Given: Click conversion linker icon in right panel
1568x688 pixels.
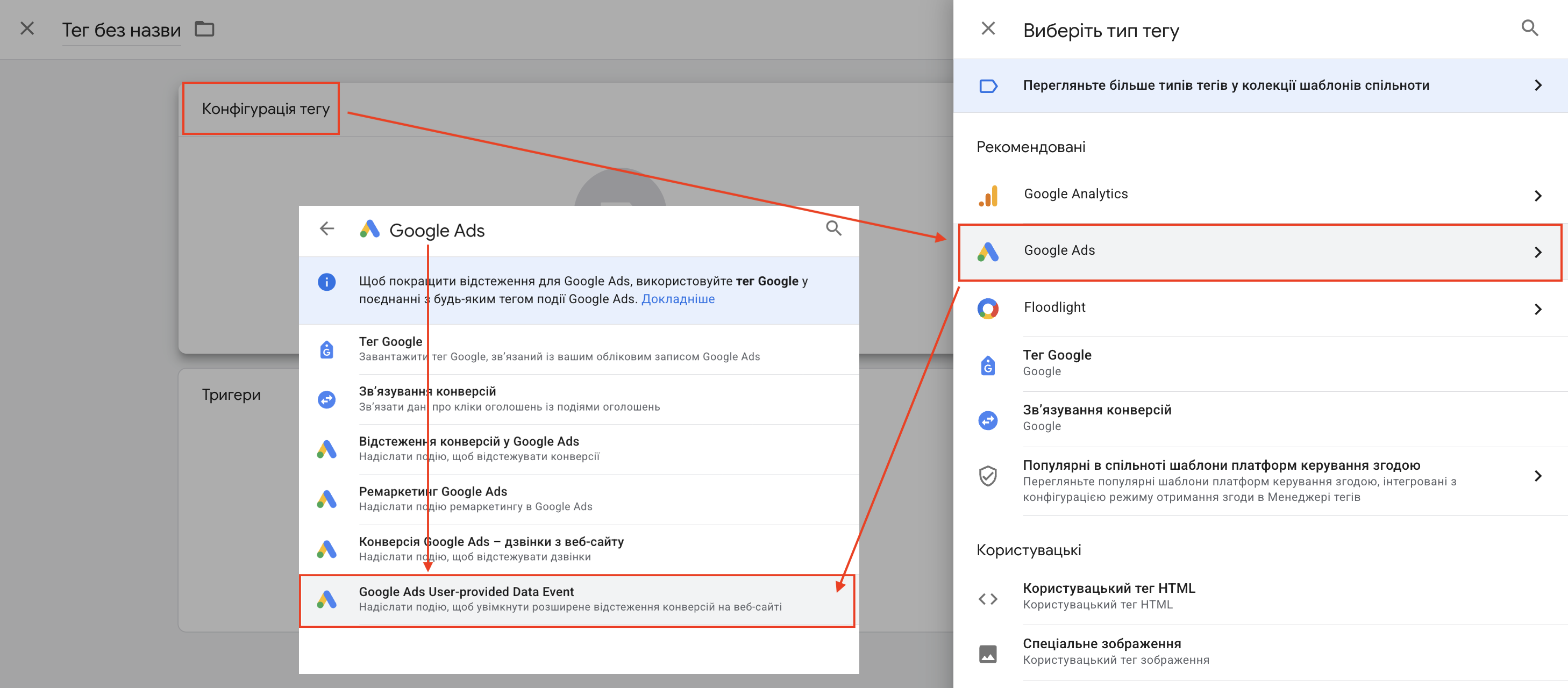Looking at the screenshot, I should coord(988,420).
